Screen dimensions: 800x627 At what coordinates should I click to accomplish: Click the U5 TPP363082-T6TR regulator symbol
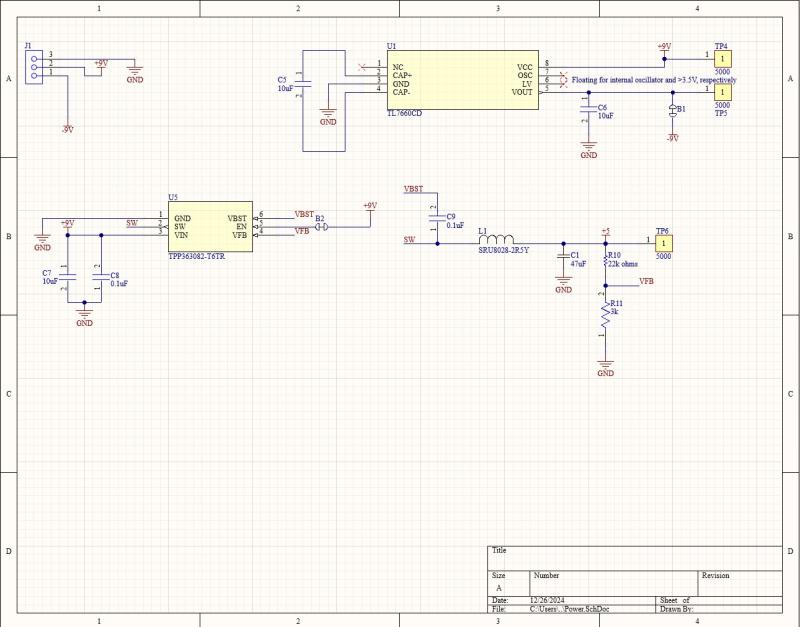[x=210, y=226]
